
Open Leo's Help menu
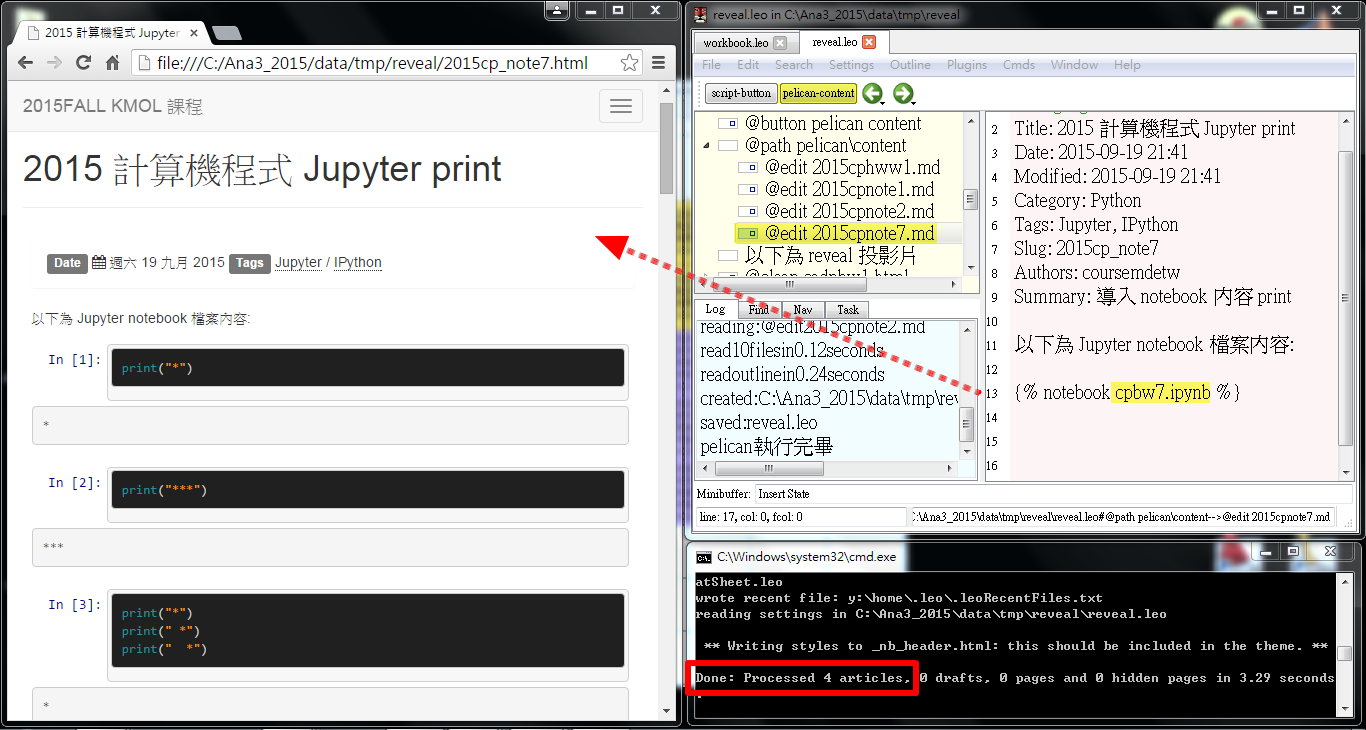tap(1127, 65)
